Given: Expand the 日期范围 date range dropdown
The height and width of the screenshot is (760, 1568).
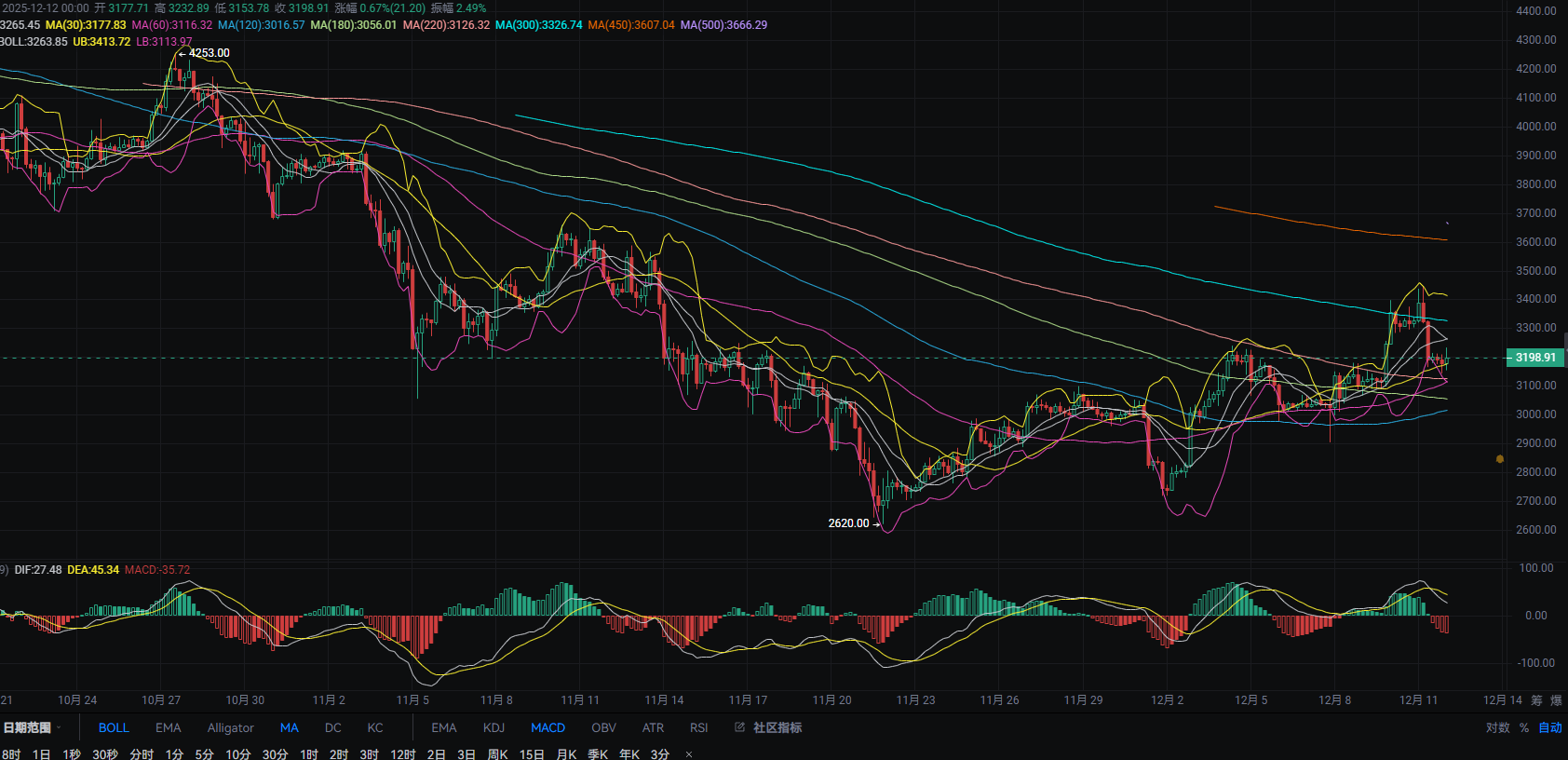Looking at the screenshot, I should click(32, 727).
